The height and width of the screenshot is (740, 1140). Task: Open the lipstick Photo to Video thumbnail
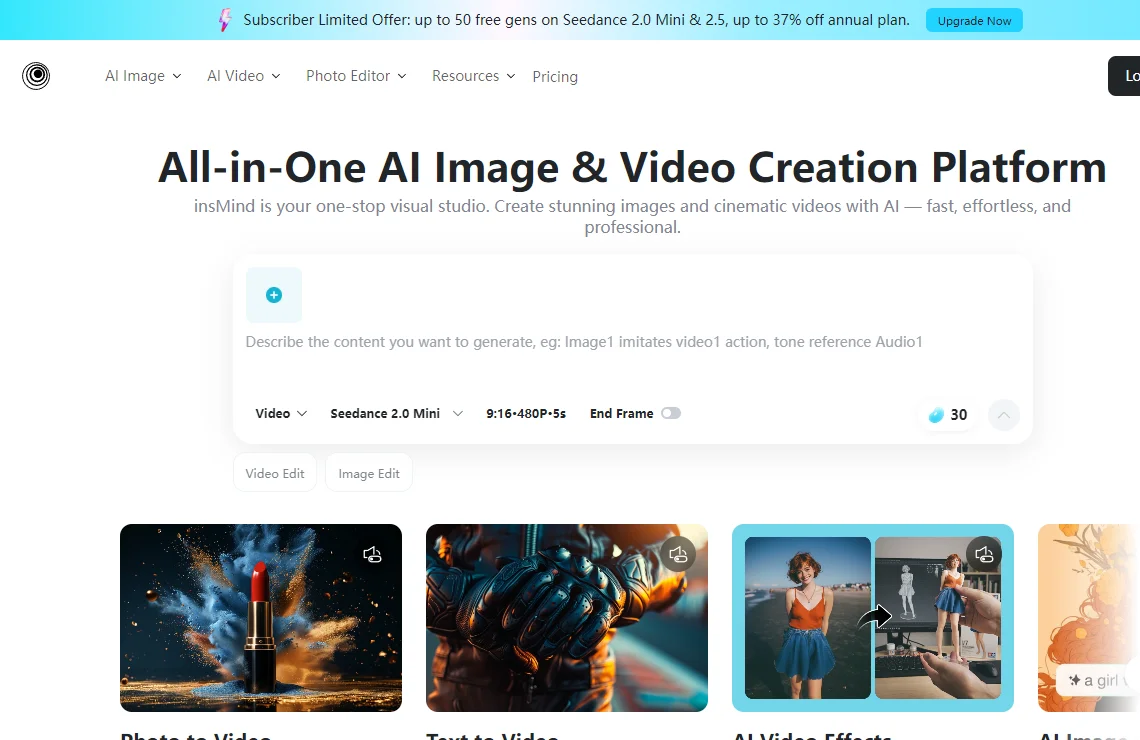(x=261, y=618)
